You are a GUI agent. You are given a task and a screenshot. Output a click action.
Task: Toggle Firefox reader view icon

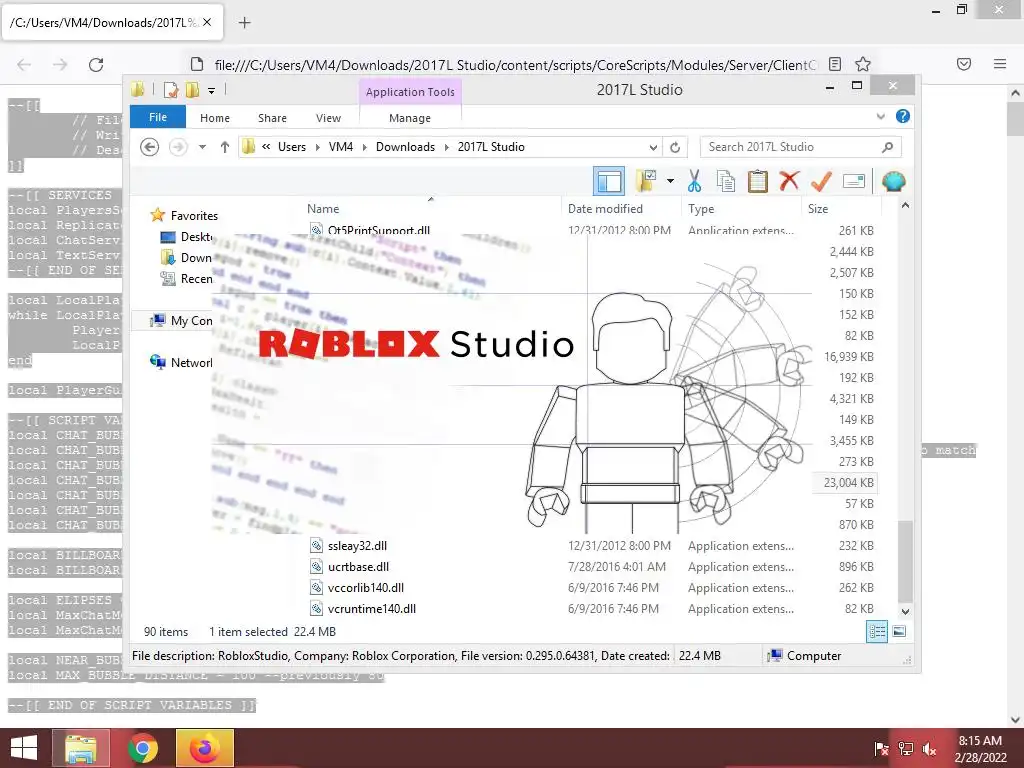coord(835,64)
